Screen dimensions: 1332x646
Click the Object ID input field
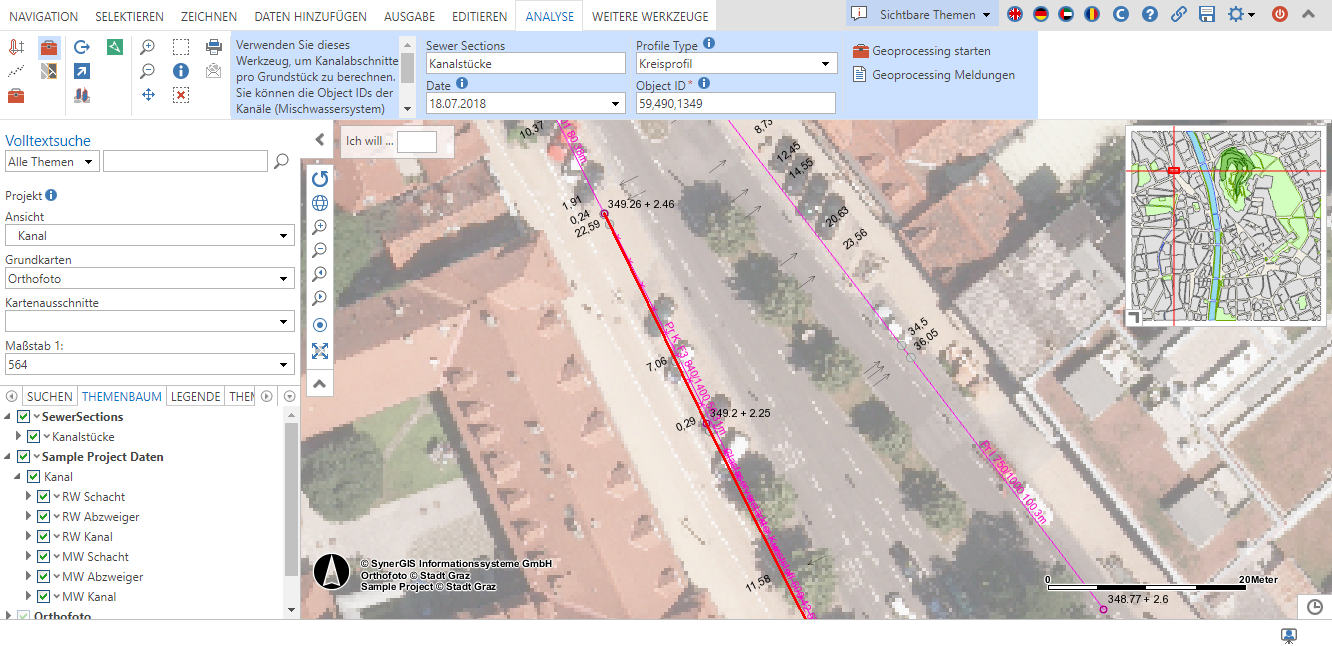(735, 103)
